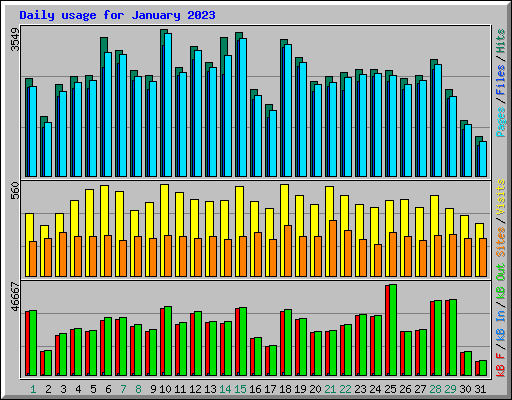Select green day label 8
512x400 pixels.
point(138,389)
